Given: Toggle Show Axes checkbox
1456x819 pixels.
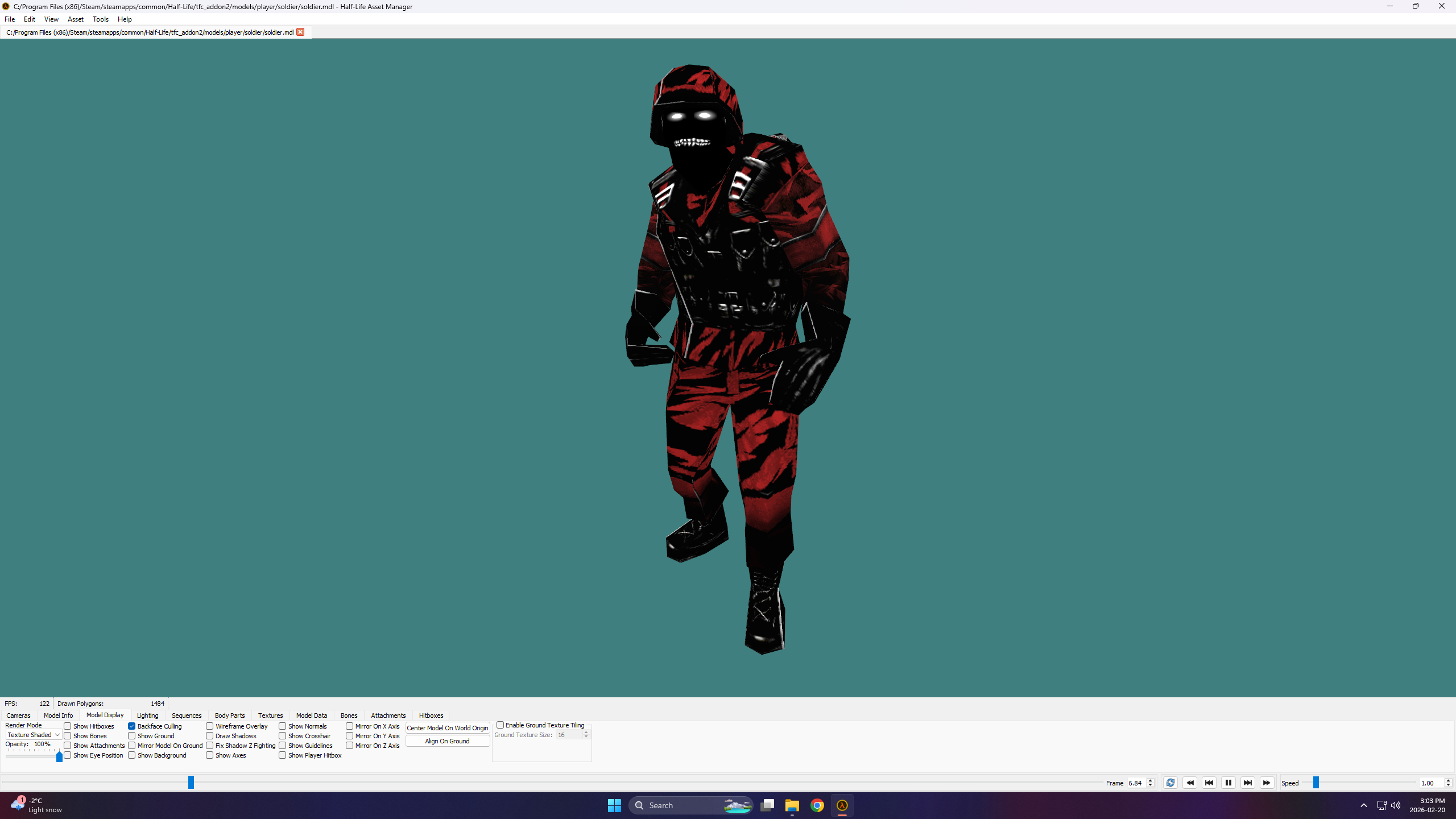Looking at the screenshot, I should pyautogui.click(x=210, y=755).
